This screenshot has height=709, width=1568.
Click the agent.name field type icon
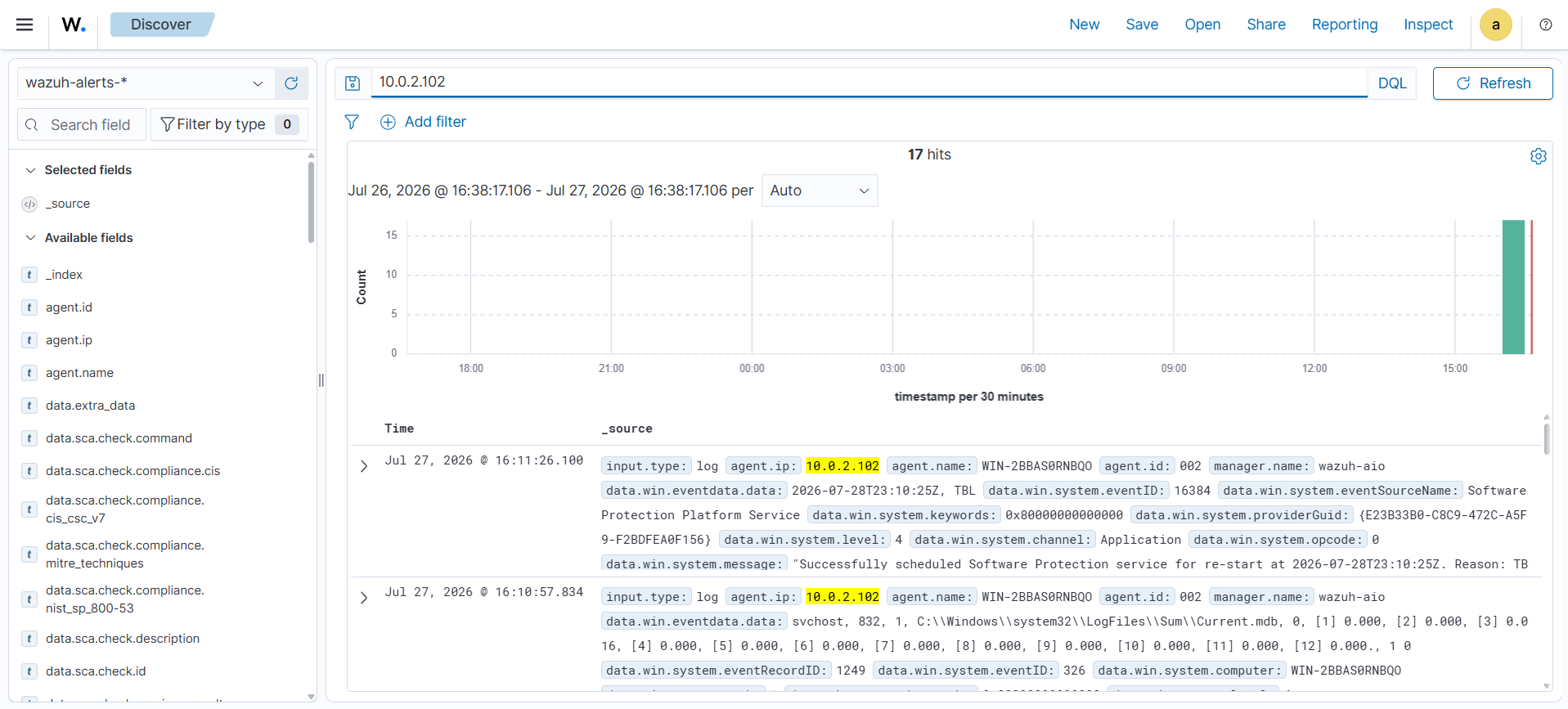pyautogui.click(x=29, y=373)
